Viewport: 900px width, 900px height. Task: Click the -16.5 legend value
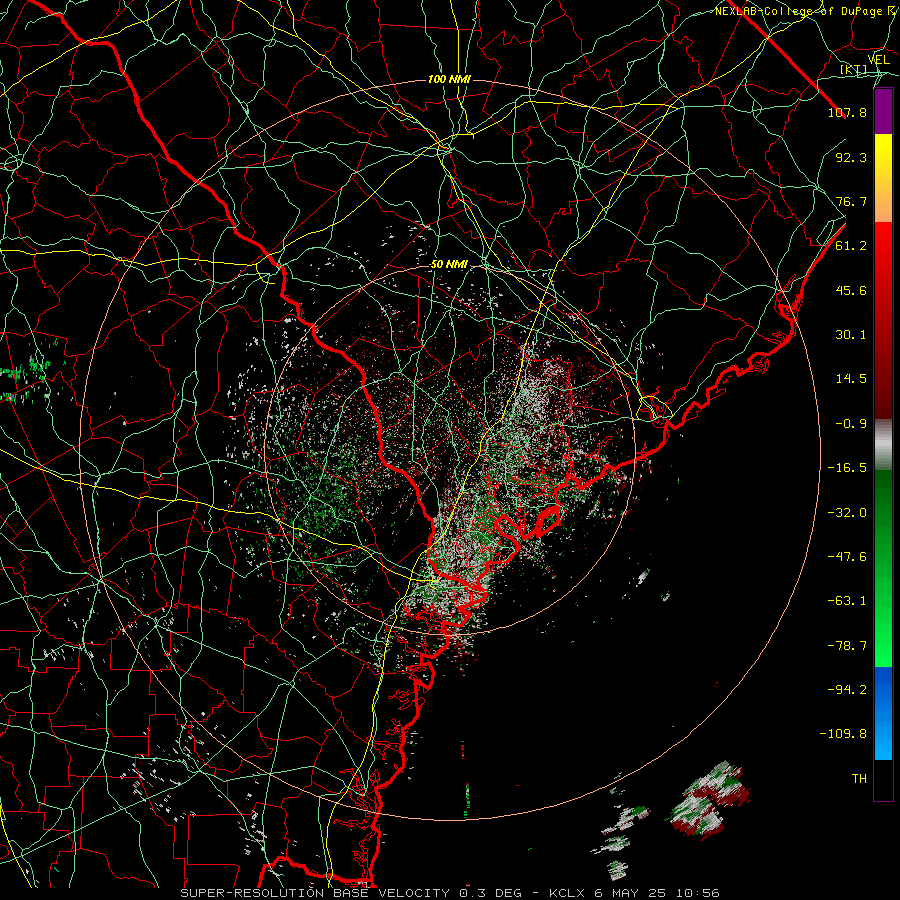point(847,468)
